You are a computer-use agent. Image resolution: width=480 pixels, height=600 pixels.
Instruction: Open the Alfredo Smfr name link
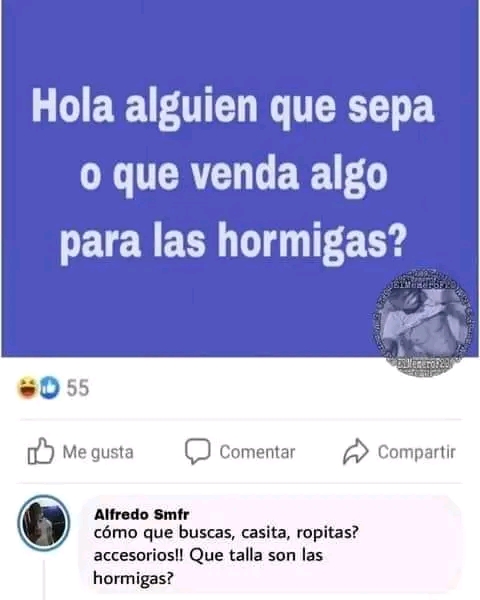(142, 514)
